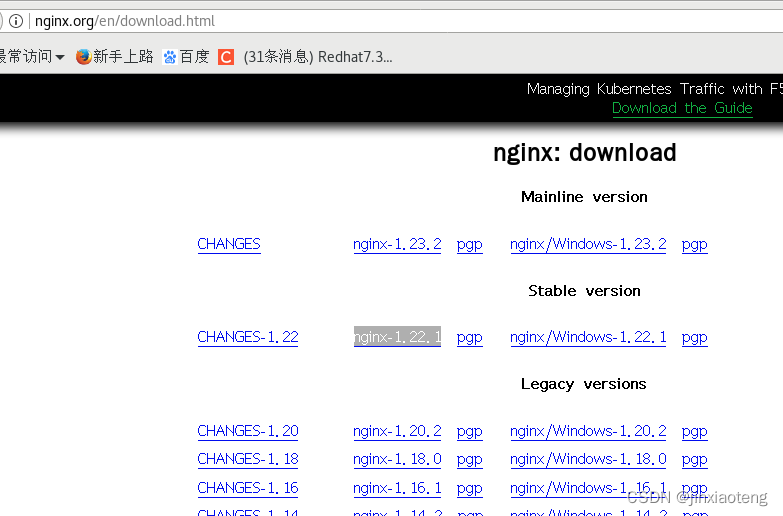Click the 'nginx: download' page heading
Viewport: 783px width, 516px height.
(585, 152)
